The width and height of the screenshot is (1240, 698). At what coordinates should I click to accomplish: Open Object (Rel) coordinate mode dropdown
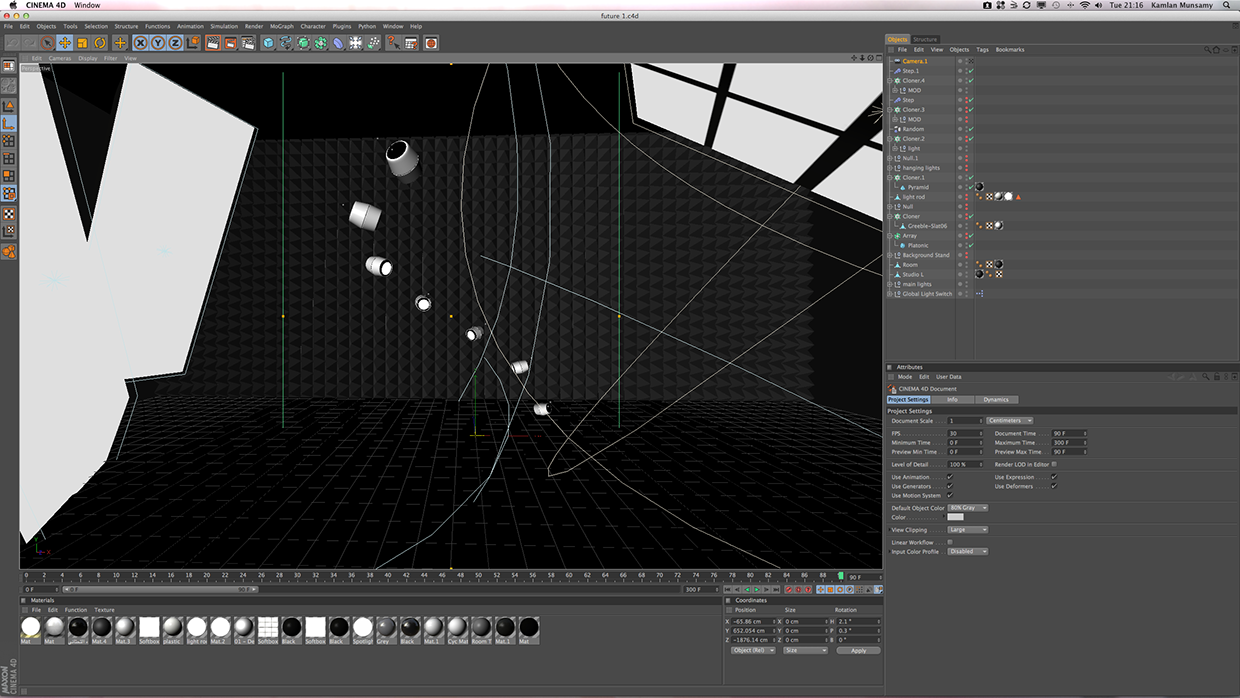[755, 650]
